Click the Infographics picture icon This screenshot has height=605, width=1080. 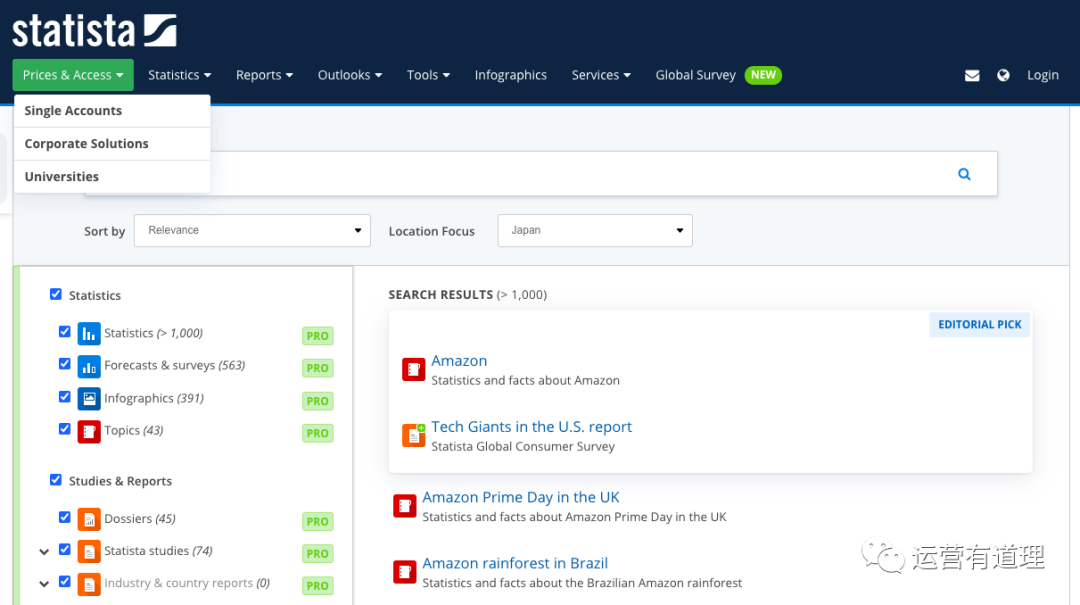pos(89,398)
